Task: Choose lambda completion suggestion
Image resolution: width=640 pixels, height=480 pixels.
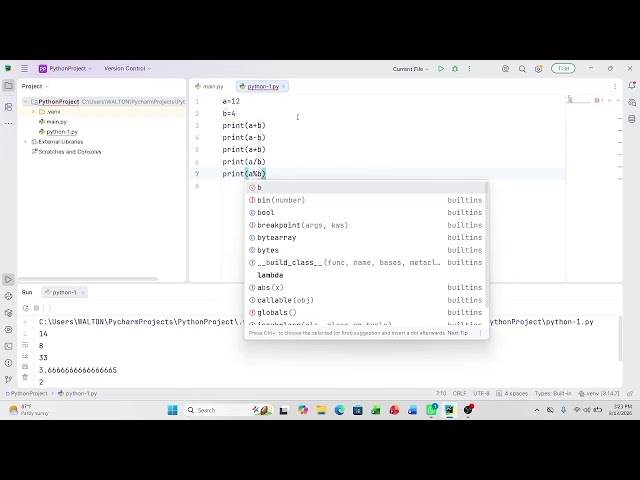Action: click(x=366, y=275)
